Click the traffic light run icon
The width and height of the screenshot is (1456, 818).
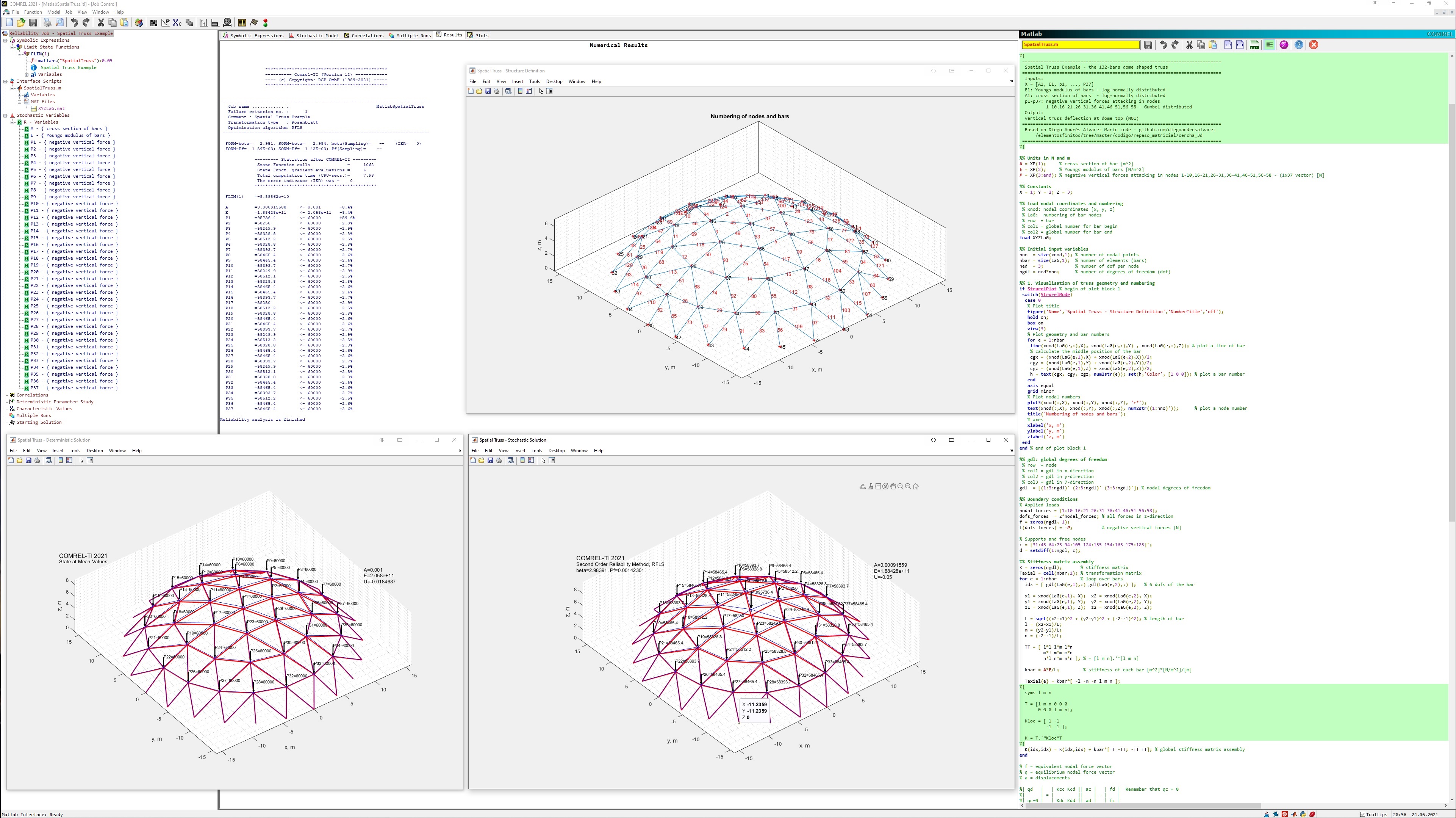pyautogui.click(x=266, y=23)
